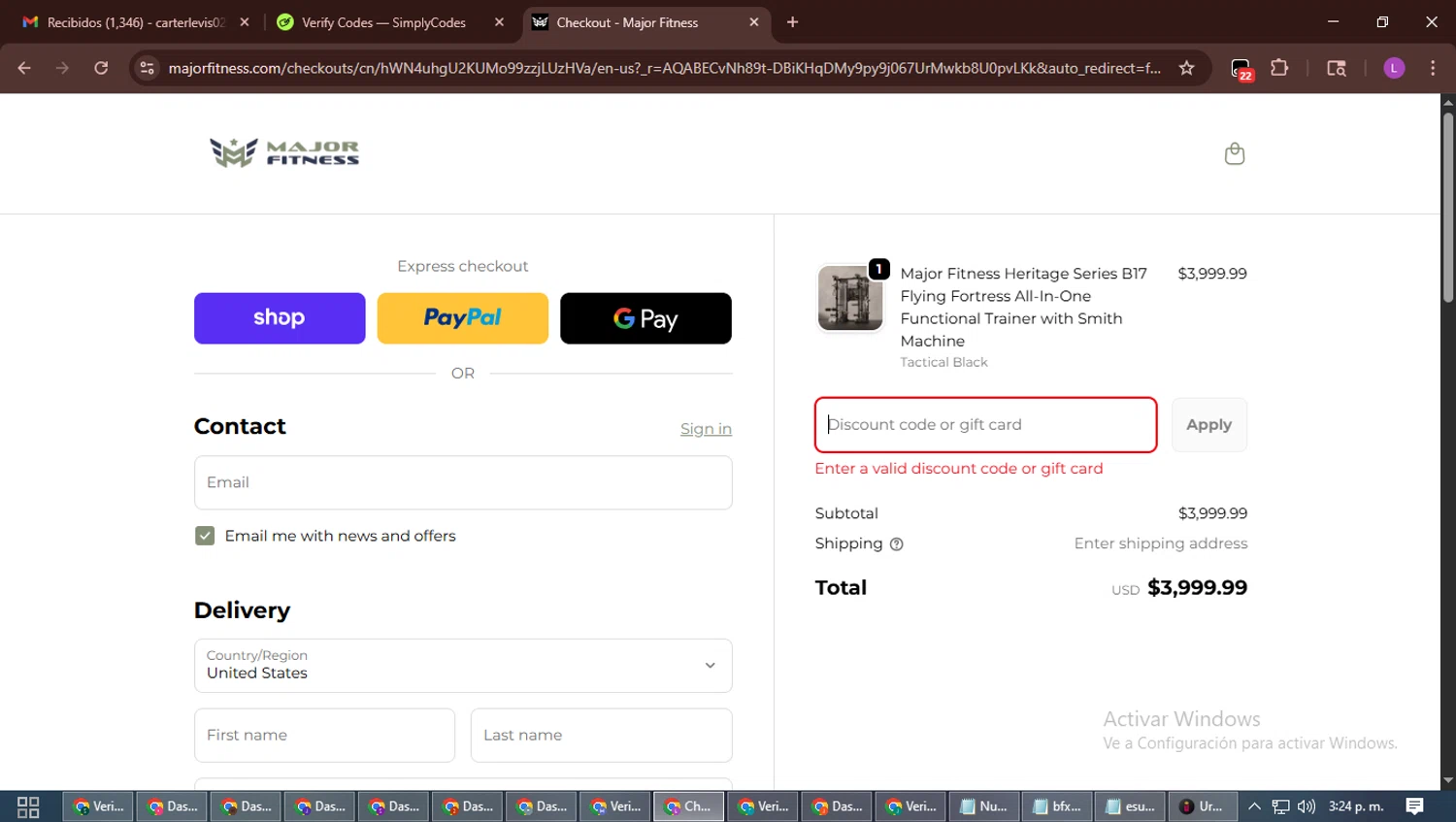Uncheck Email me with news and offers
1456x822 pixels.
[x=205, y=536]
